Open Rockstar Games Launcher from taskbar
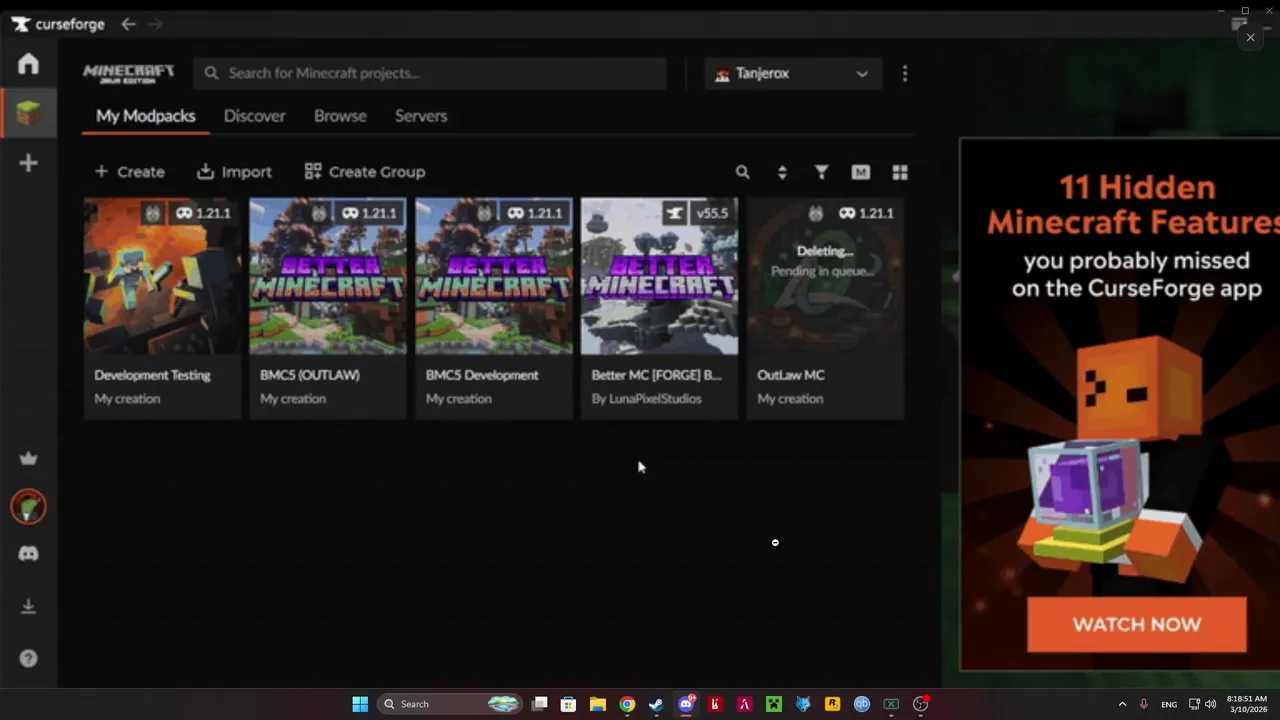The image size is (1280, 720). coord(832,704)
